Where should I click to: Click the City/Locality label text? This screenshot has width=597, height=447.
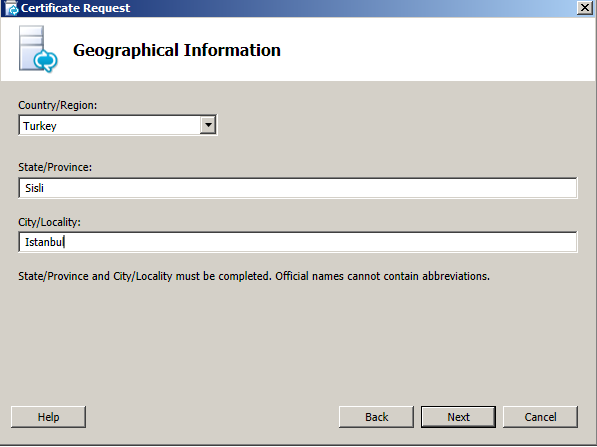[x=49, y=222]
